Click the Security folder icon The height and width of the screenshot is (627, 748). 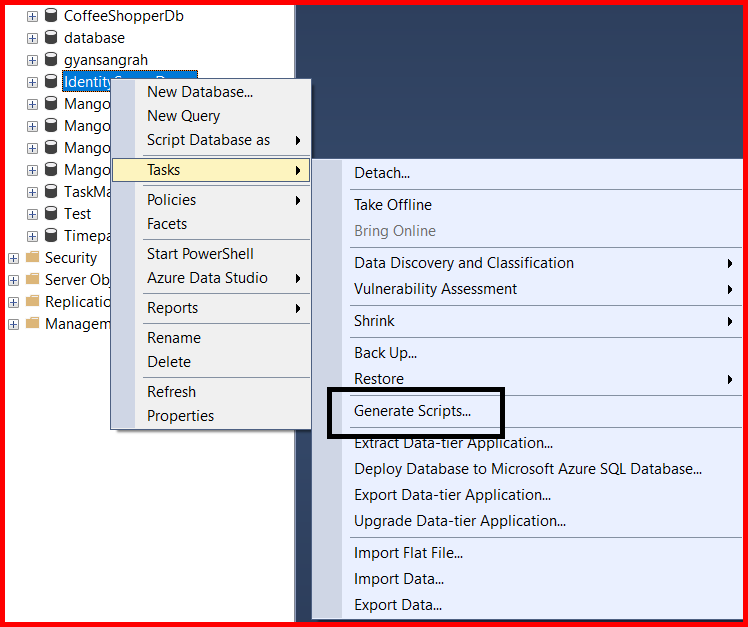(32, 258)
